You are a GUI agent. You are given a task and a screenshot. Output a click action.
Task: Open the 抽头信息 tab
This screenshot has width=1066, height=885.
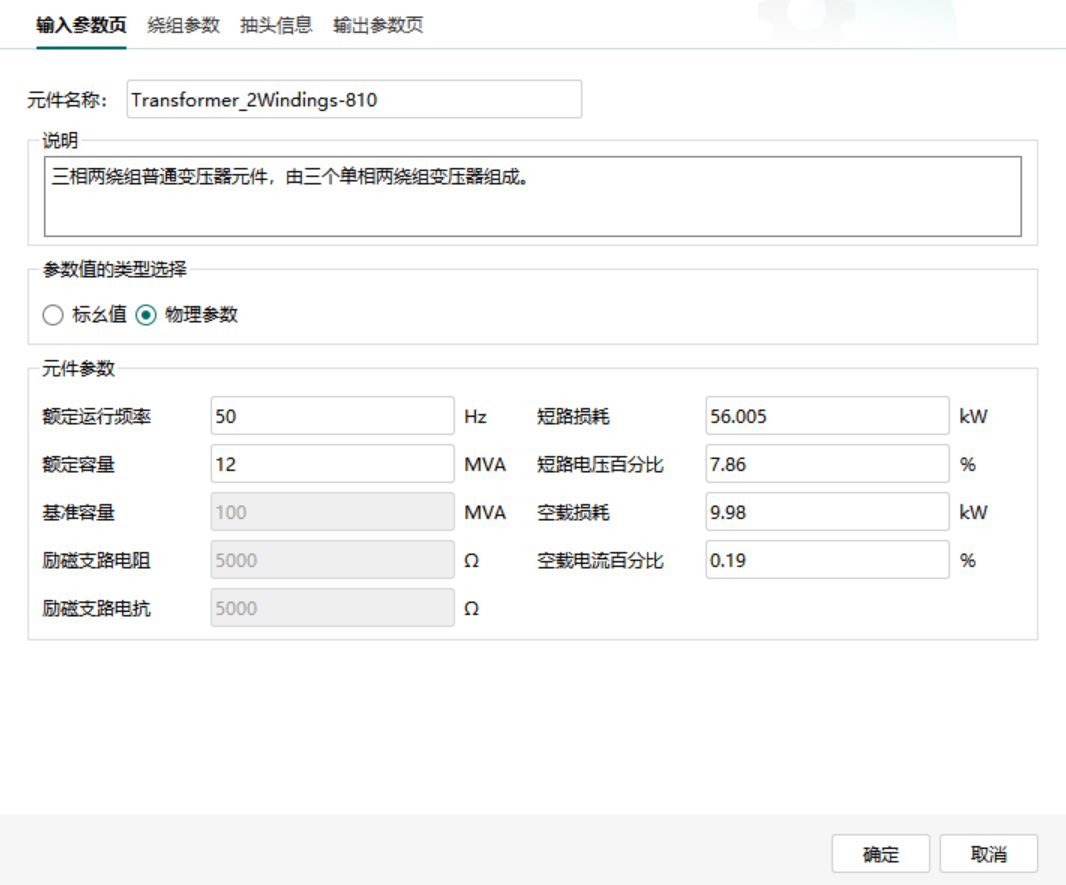click(276, 25)
